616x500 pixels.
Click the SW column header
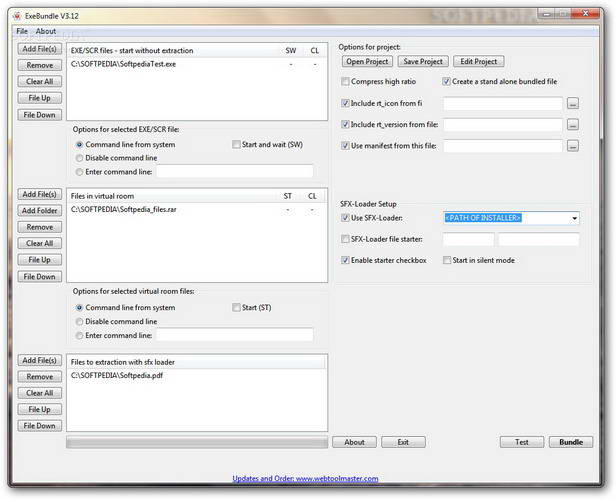point(291,51)
